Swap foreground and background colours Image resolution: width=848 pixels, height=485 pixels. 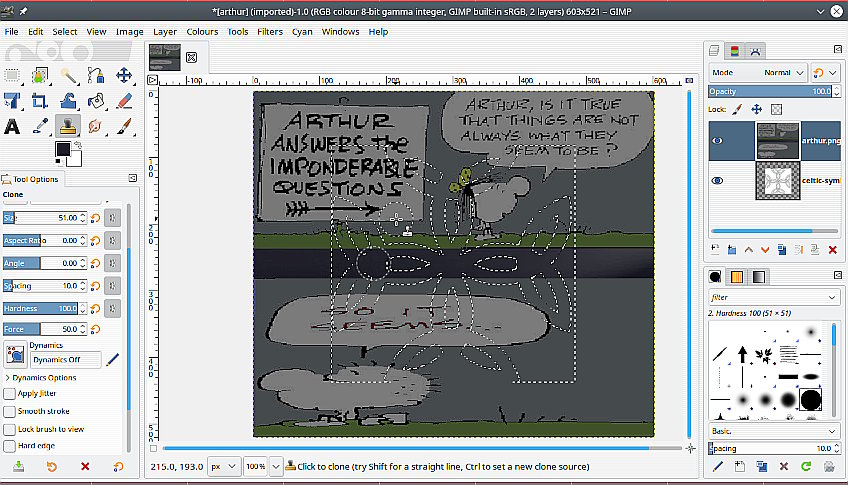click(x=78, y=144)
